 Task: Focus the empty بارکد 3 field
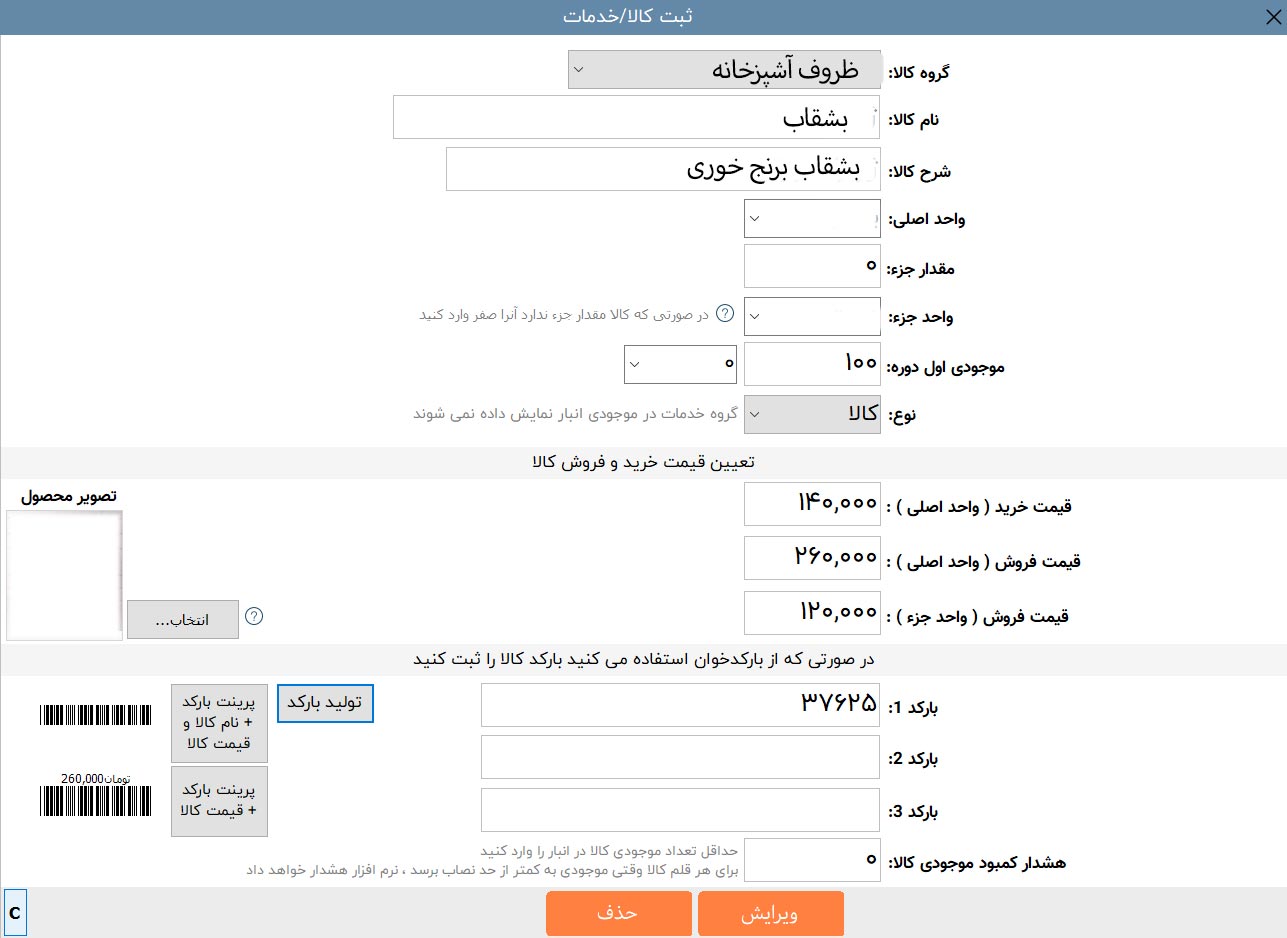pyautogui.click(x=681, y=810)
